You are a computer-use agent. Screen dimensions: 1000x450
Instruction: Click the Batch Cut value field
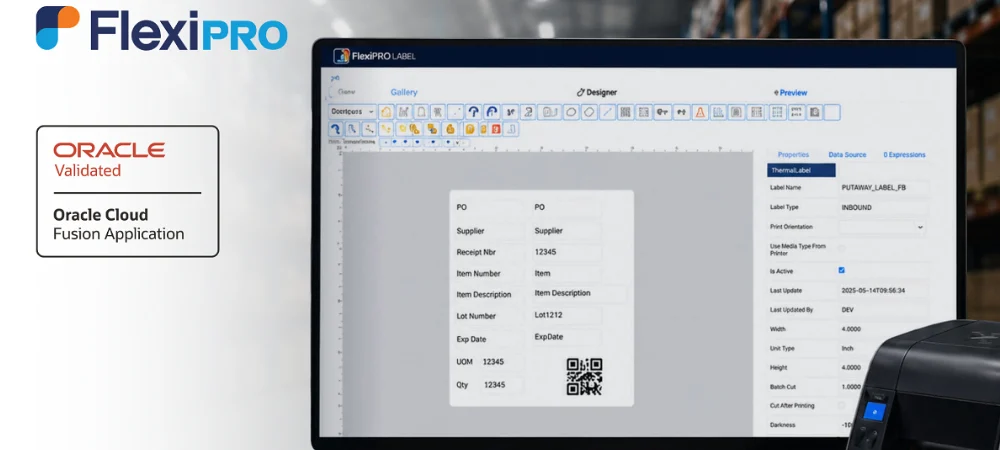851,387
